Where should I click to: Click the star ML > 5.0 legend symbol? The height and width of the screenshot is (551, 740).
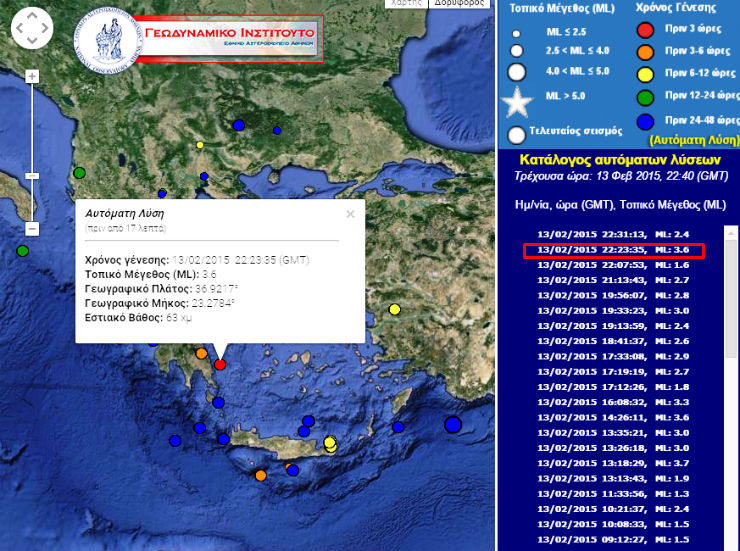(x=517, y=101)
